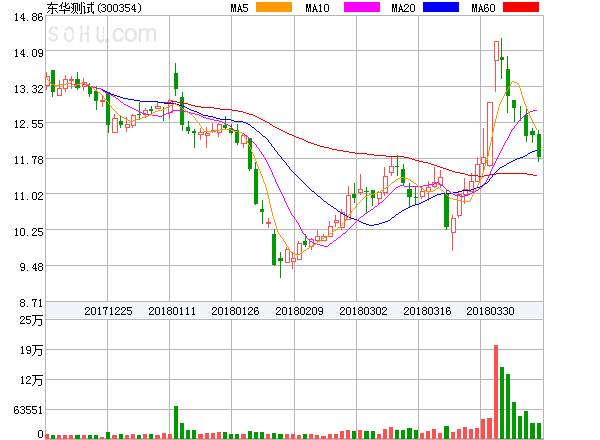Click the MA10 legend label
Viewport: 600px width, 440px height.
[317, 8]
